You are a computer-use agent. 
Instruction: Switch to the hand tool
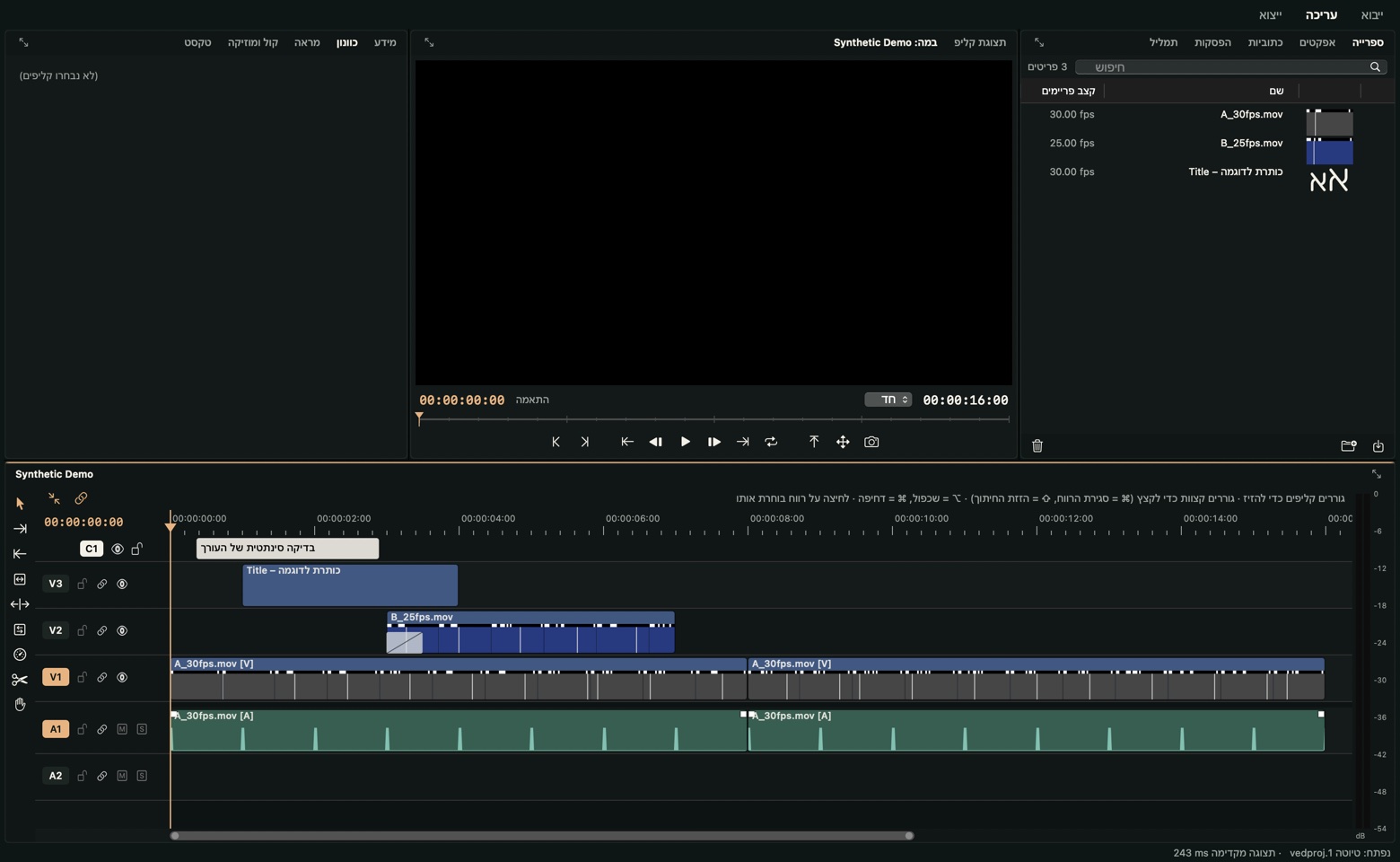coord(20,705)
